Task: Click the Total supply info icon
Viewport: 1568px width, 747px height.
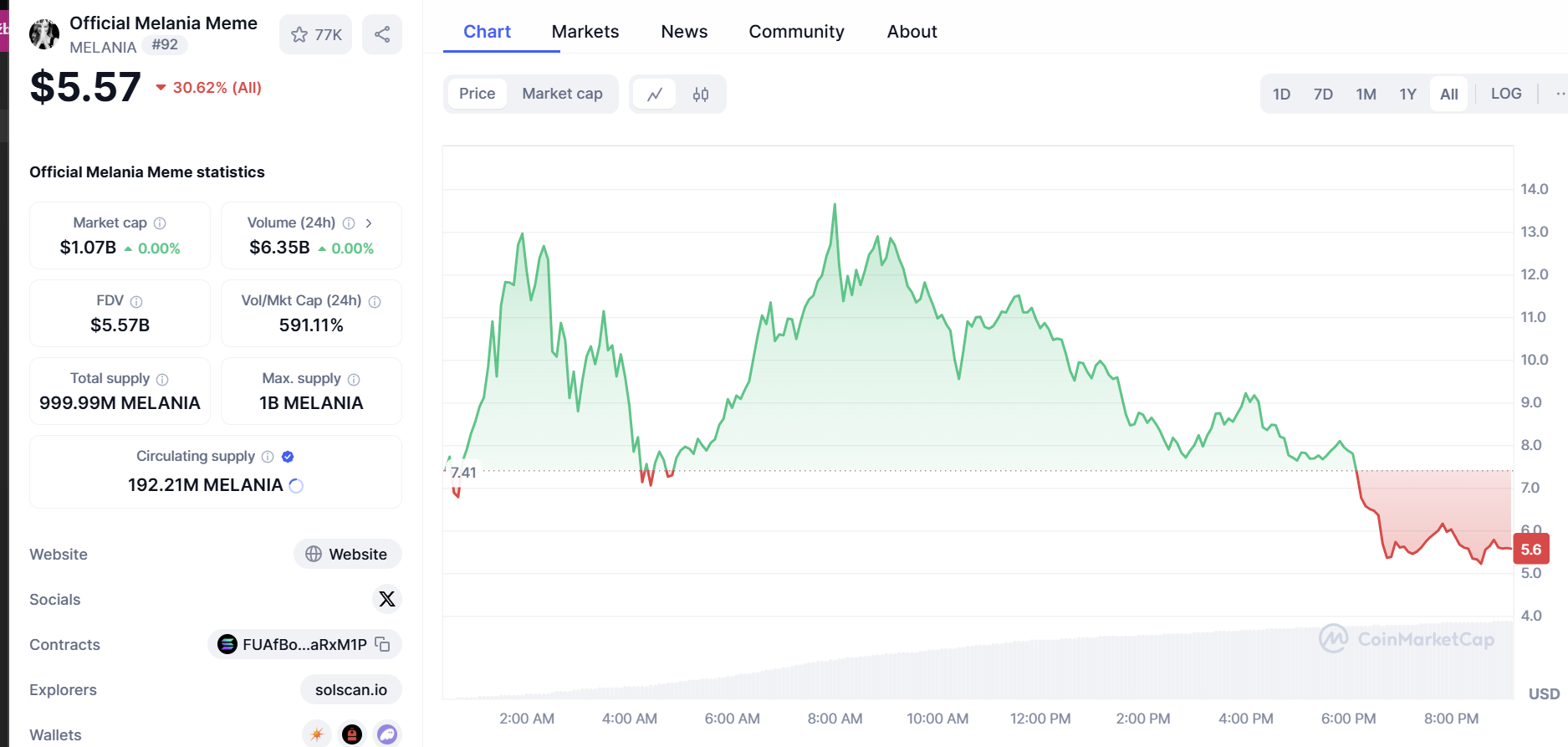Action: (162, 379)
